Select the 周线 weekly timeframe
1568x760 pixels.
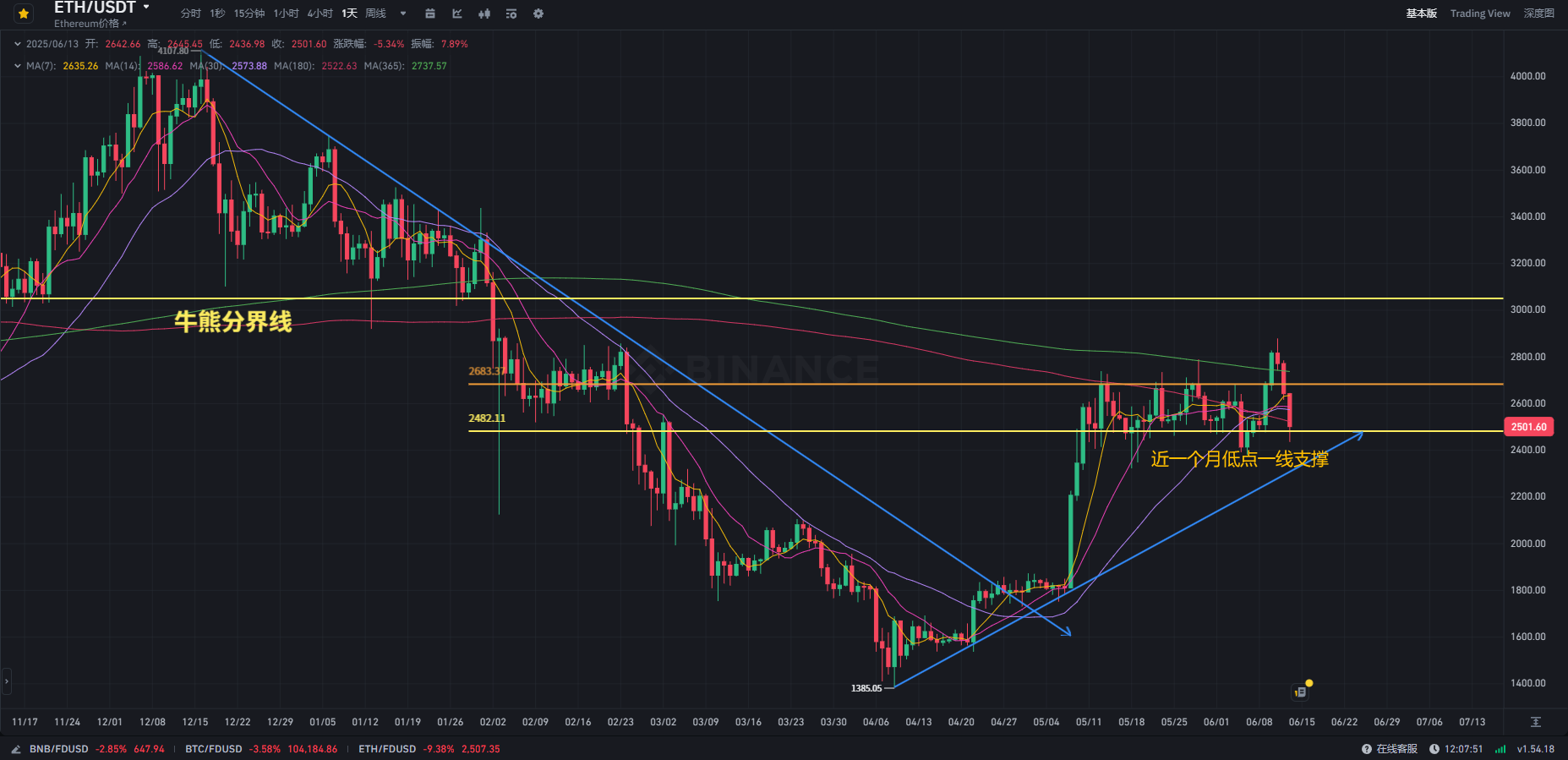pyautogui.click(x=375, y=14)
